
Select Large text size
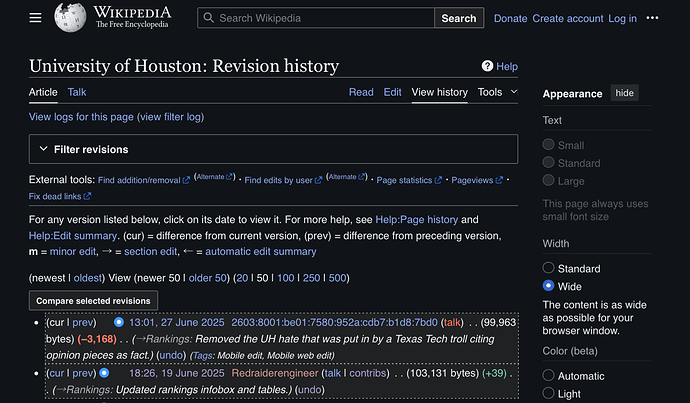(548, 180)
